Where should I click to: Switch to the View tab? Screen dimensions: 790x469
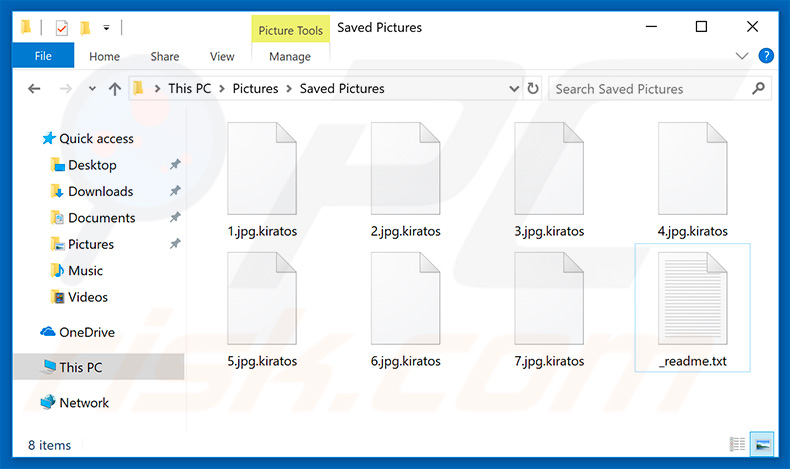(222, 57)
